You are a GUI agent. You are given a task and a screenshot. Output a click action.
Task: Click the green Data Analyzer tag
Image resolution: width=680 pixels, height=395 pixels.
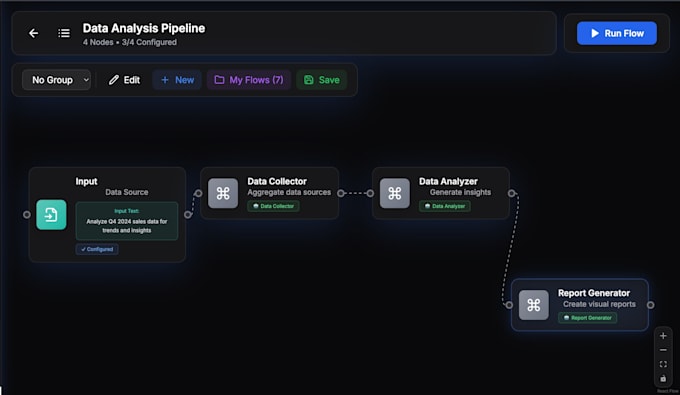pos(445,206)
